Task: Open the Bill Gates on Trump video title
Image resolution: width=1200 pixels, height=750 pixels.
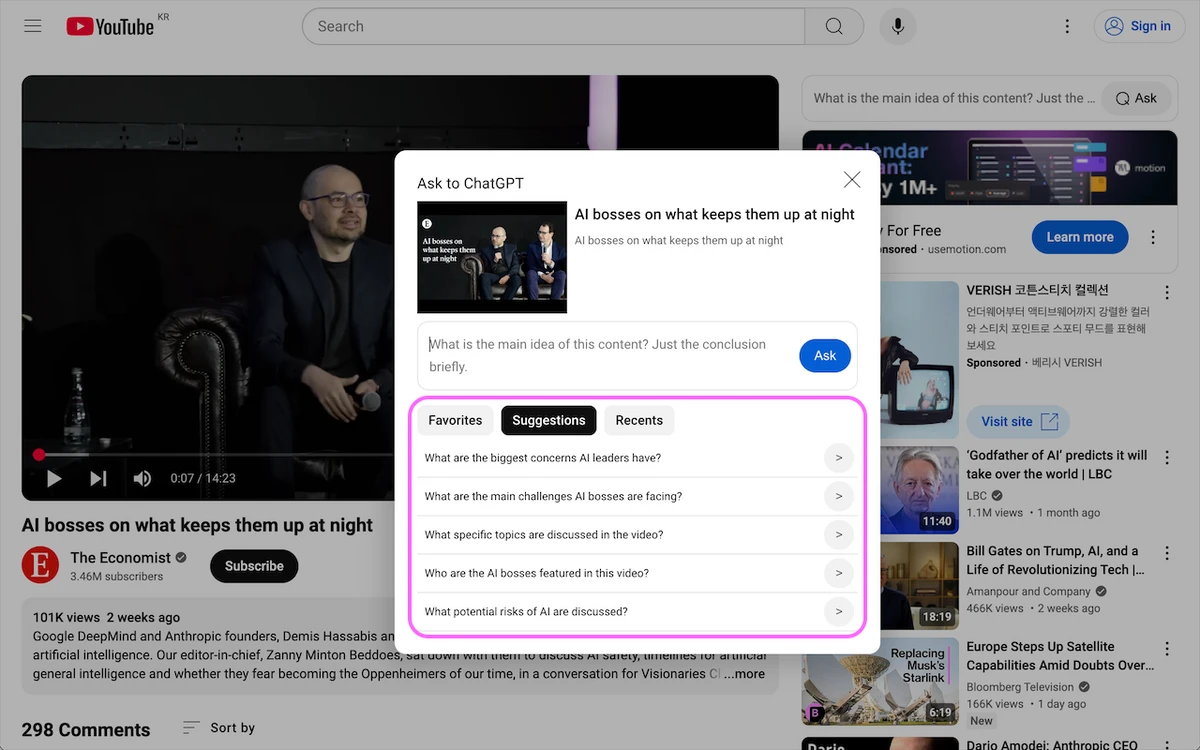Action: coord(1055,560)
